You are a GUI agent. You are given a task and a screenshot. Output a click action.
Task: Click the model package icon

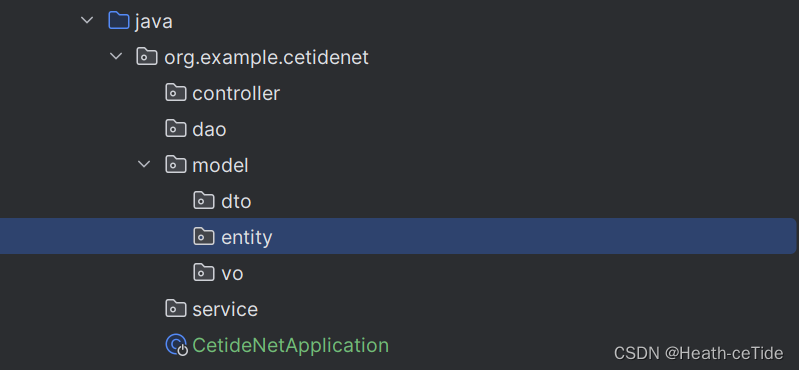pos(176,165)
